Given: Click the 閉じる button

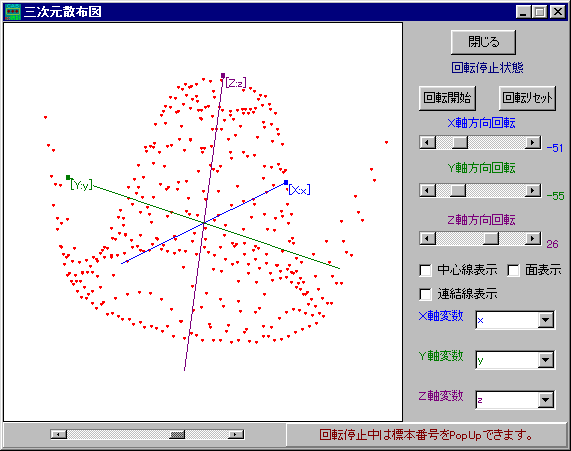Looking at the screenshot, I should point(483,42).
